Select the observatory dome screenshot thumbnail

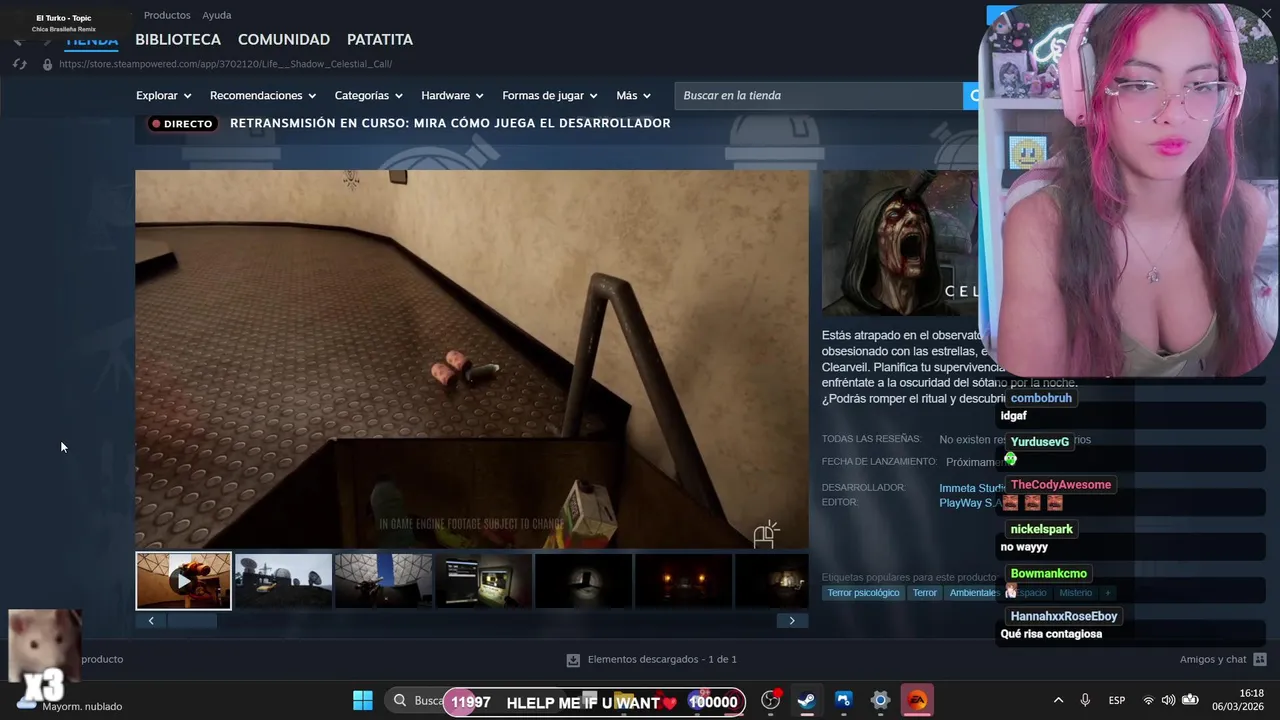pos(383,581)
